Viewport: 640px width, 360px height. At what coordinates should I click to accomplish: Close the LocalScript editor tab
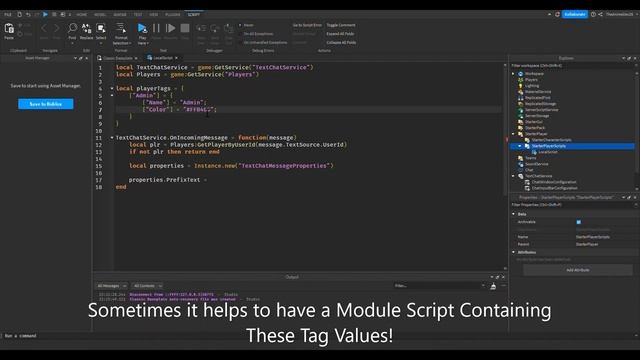point(177,58)
